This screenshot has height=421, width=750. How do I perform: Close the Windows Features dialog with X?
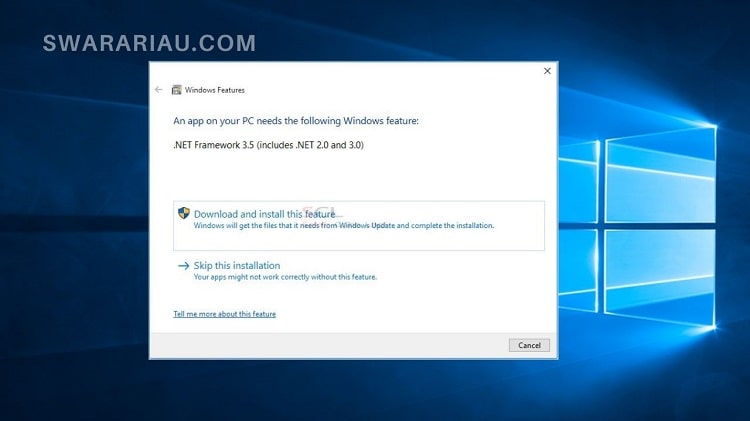(547, 71)
